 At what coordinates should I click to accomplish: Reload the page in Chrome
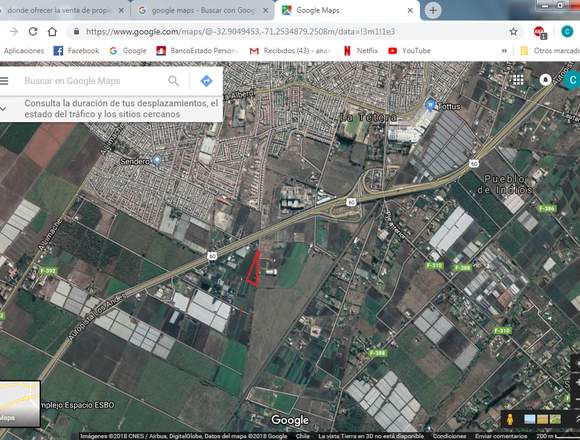click(x=33, y=31)
